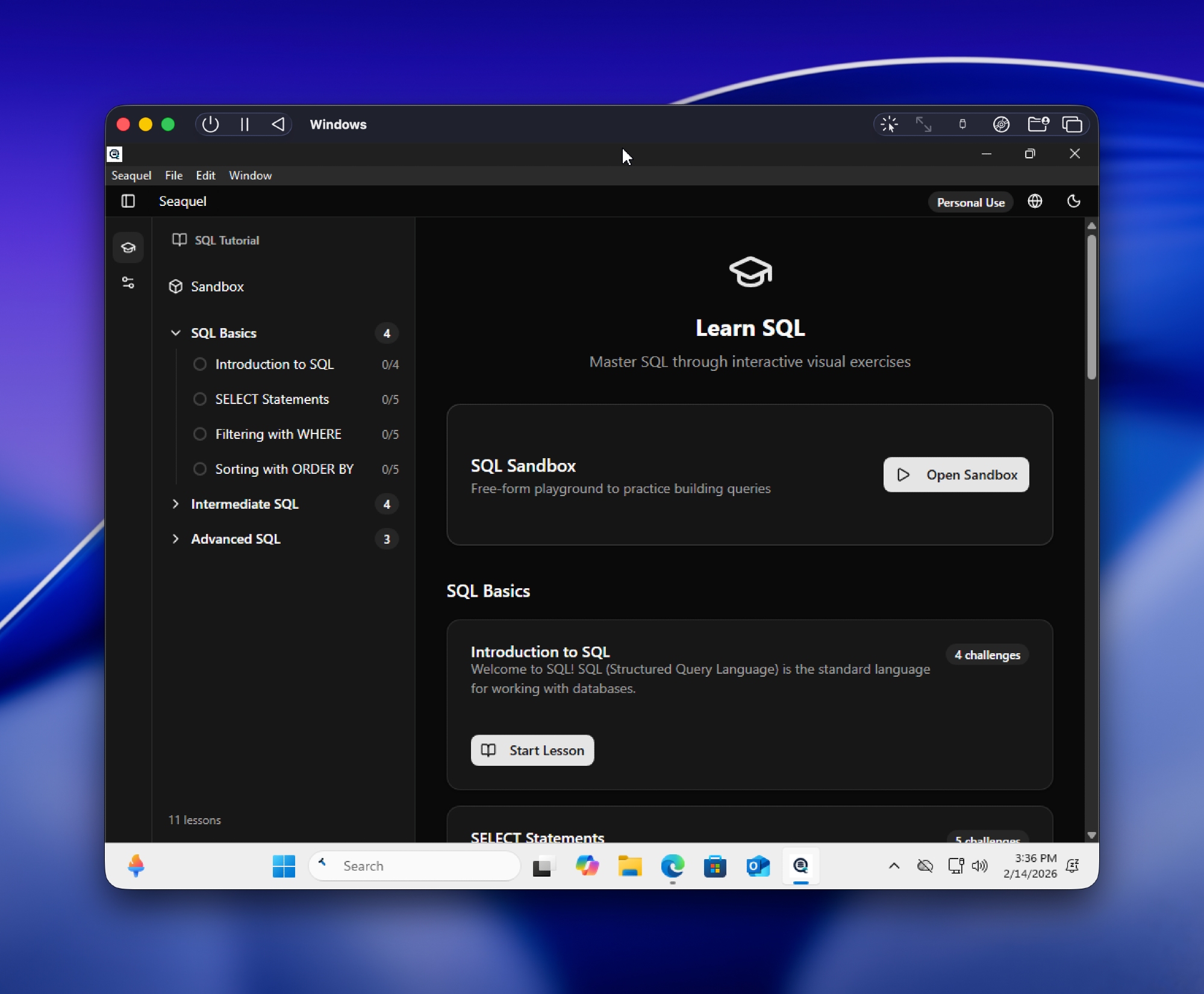
Task: Click the VM power button icon
Action: pyautogui.click(x=210, y=124)
